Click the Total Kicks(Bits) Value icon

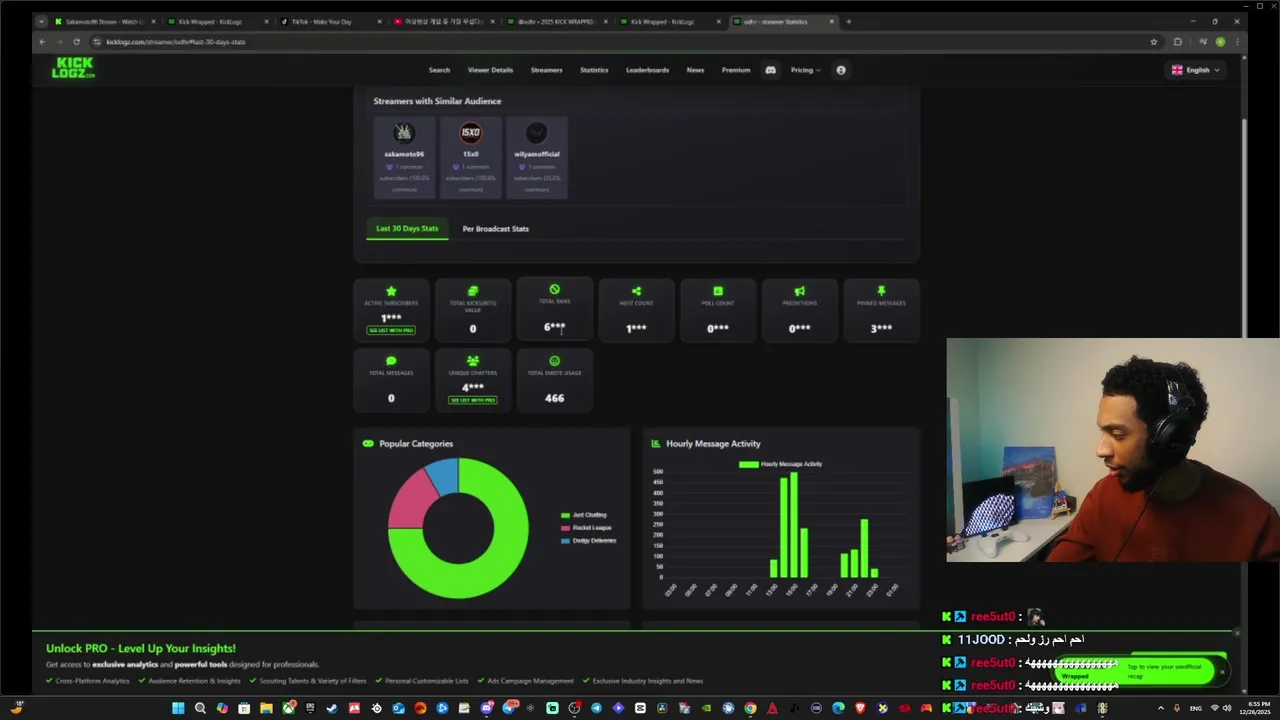473,291
